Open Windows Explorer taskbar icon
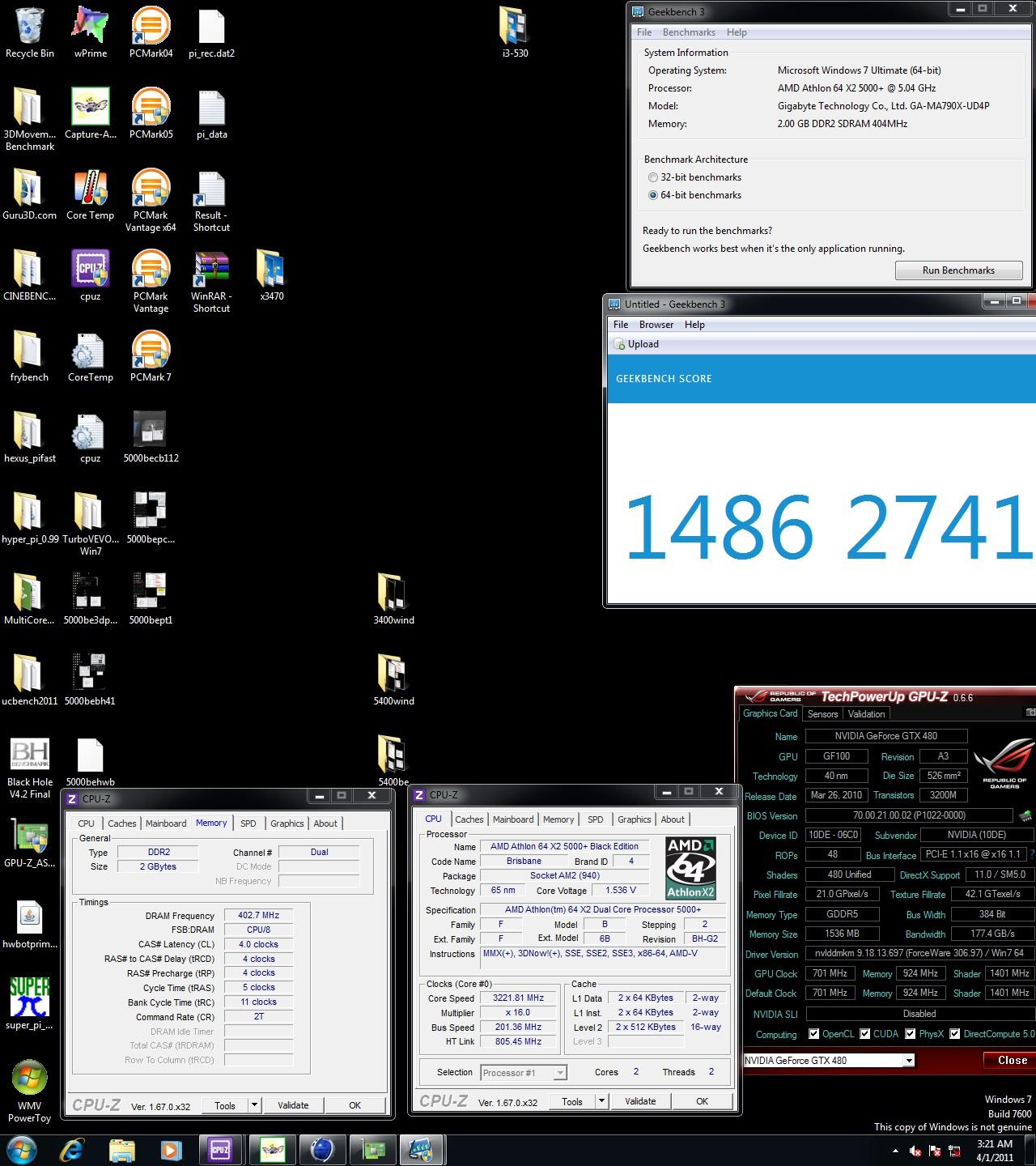The height and width of the screenshot is (1166, 1036). coord(122,1150)
